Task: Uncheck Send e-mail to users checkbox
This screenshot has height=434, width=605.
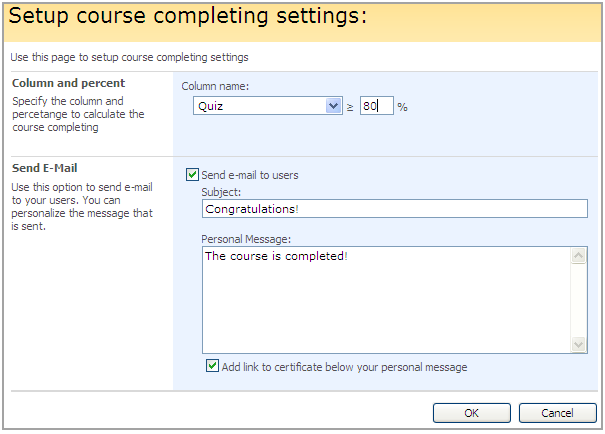Action: [x=192, y=174]
